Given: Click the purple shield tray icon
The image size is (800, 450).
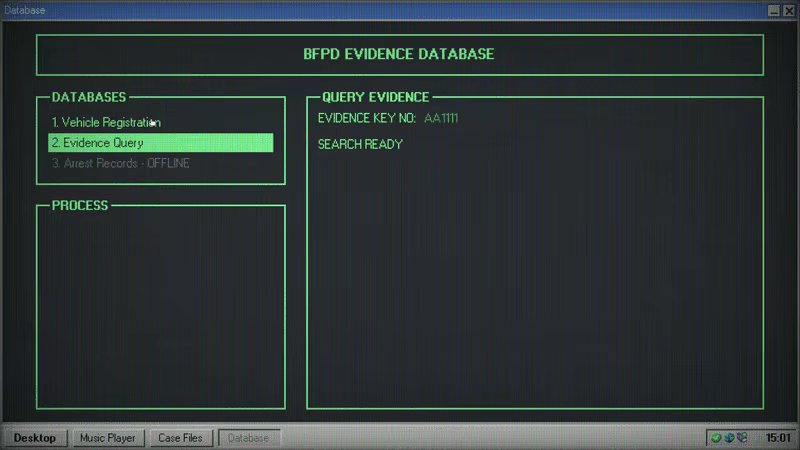Looking at the screenshot, I should click(742, 438).
